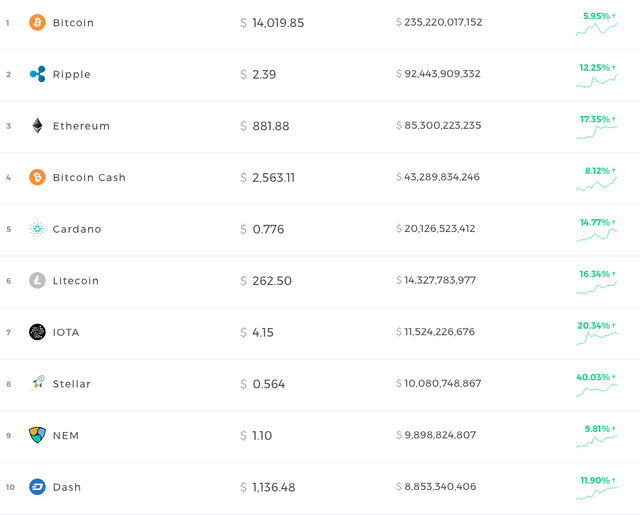The height and width of the screenshot is (515, 640).
Task: Click the Ethereum diamond logo icon
Action: tap(37, 126)
